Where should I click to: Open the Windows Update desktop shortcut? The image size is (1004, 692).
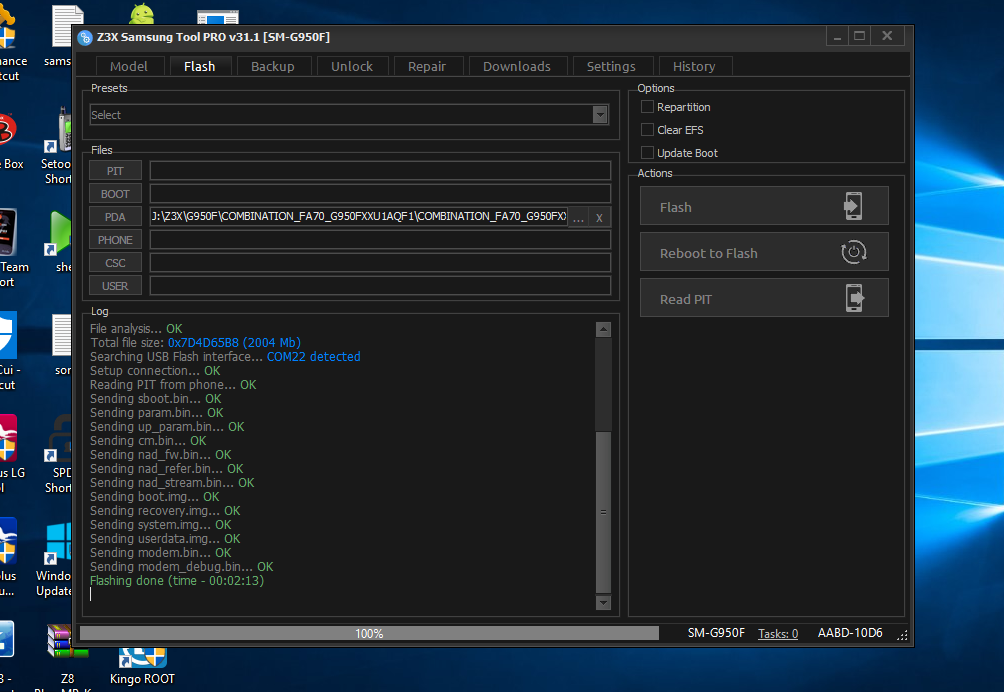[56, 560]
